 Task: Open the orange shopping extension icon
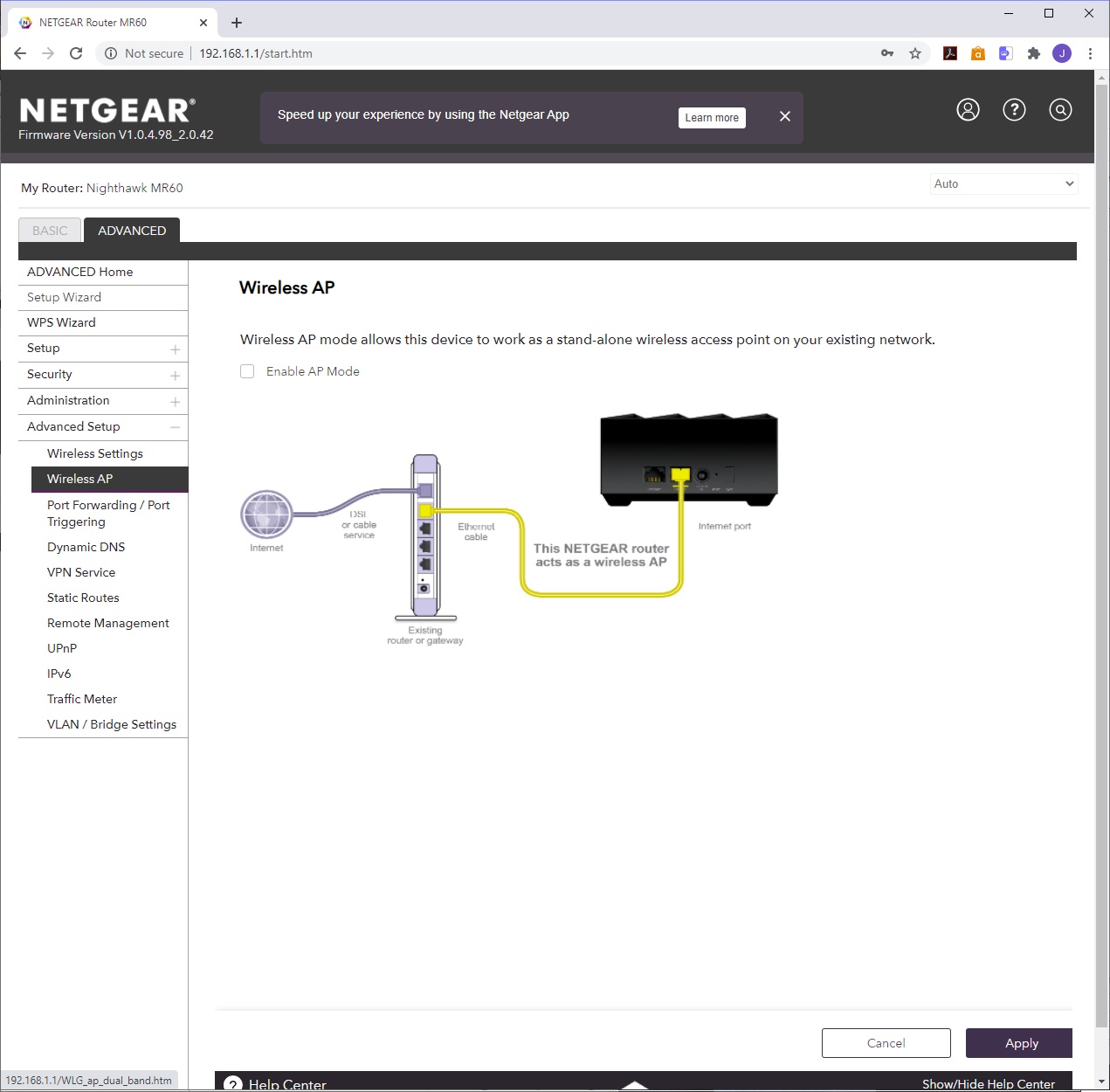(x=978, y=53)
